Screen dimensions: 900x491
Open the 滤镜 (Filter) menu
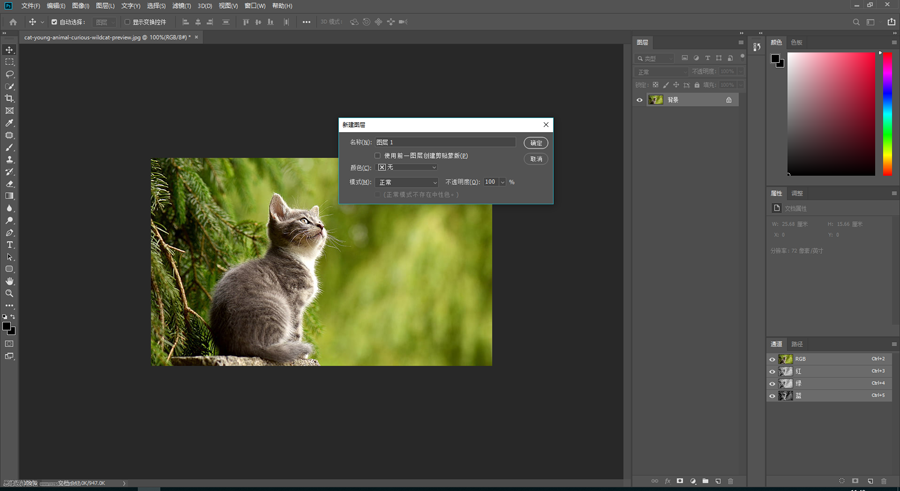tap(181, 6)
